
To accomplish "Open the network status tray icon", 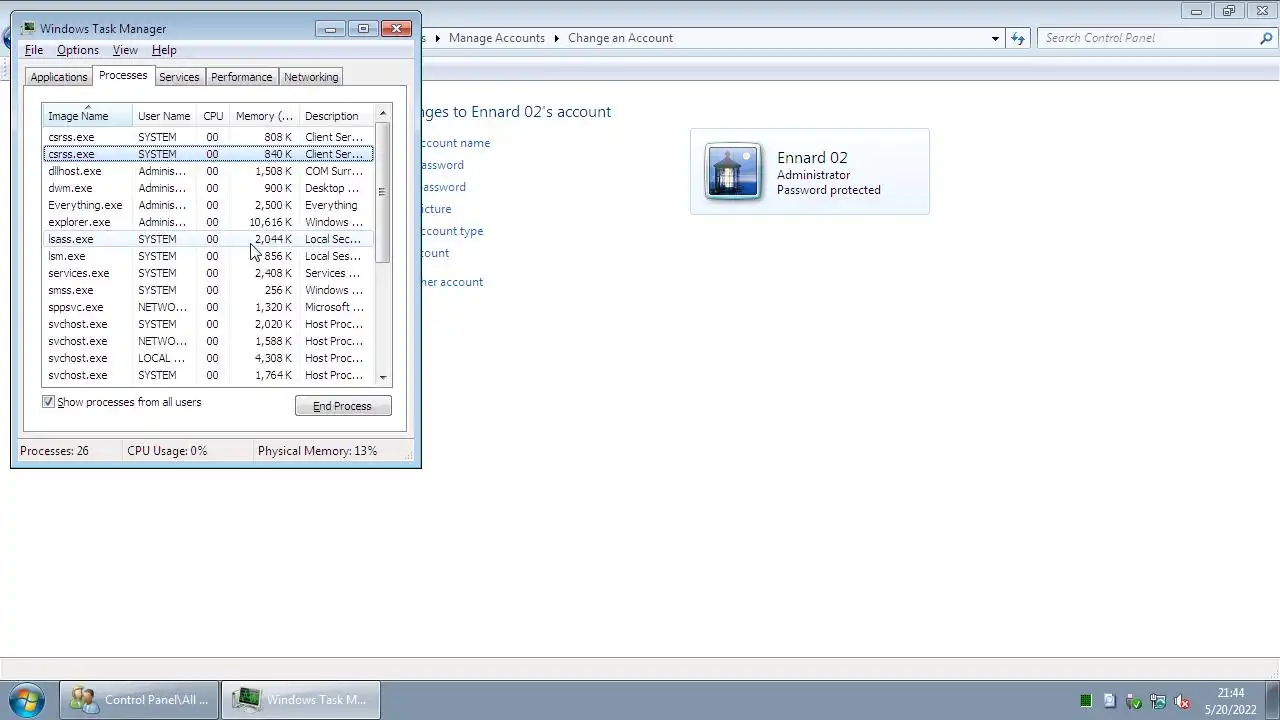I will click(x=1158, y=701).
